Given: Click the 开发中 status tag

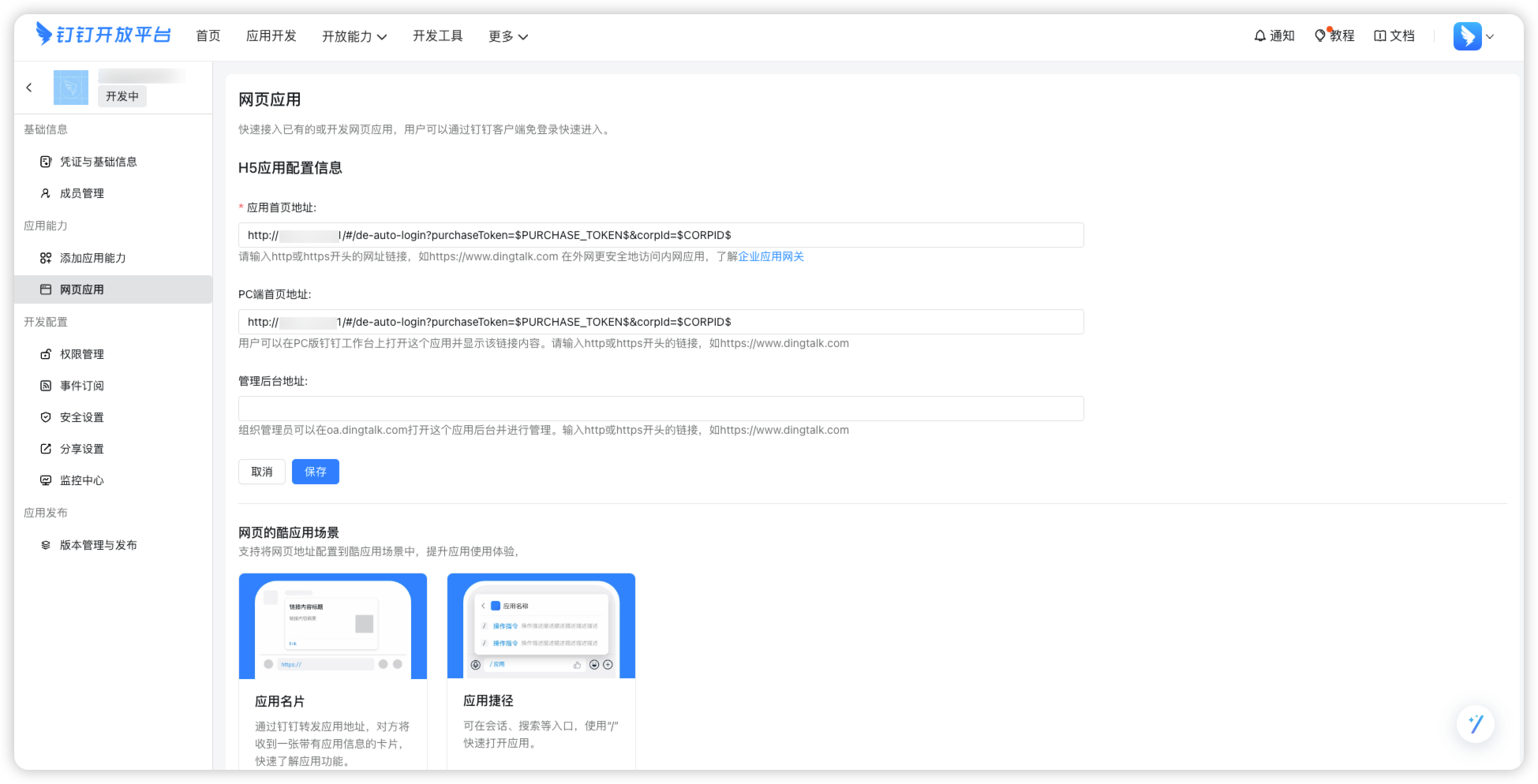Looking at the screenshot, I should (x=122, y=96).
